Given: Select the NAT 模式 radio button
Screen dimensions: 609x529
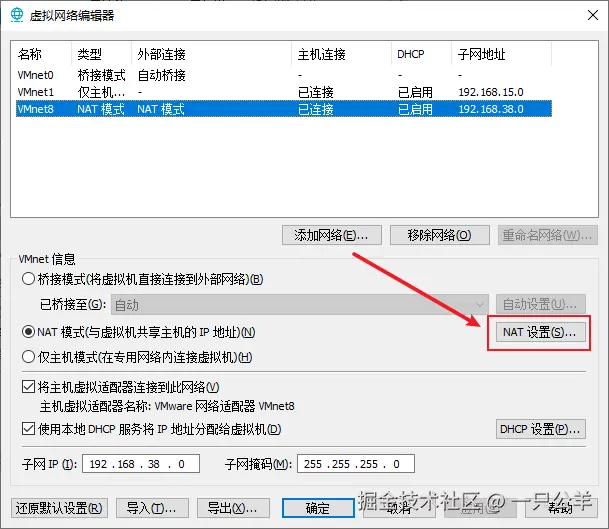Looking at the screenshot, I should pos(28,332).
